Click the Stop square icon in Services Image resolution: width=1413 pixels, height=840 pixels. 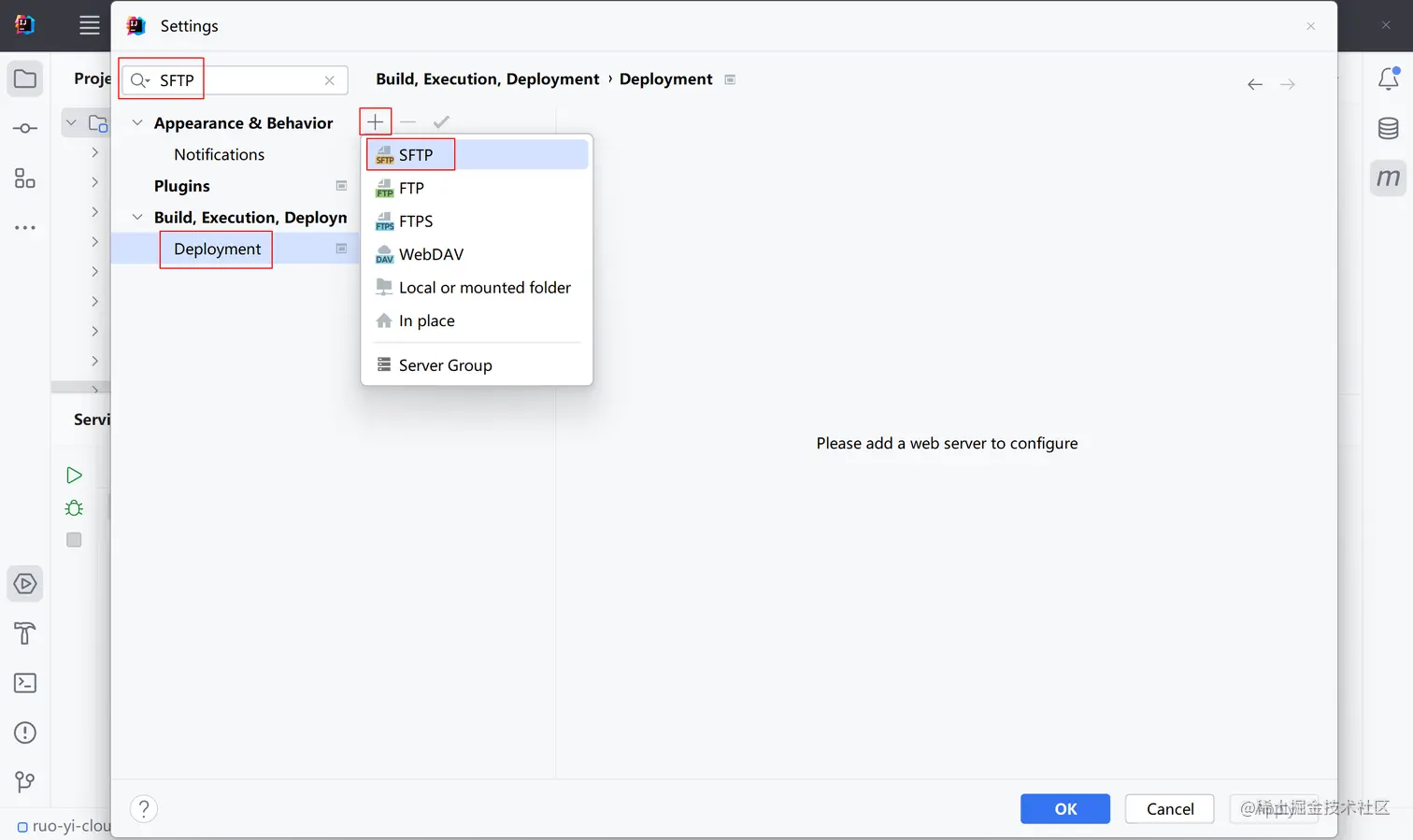pos(74,539)
